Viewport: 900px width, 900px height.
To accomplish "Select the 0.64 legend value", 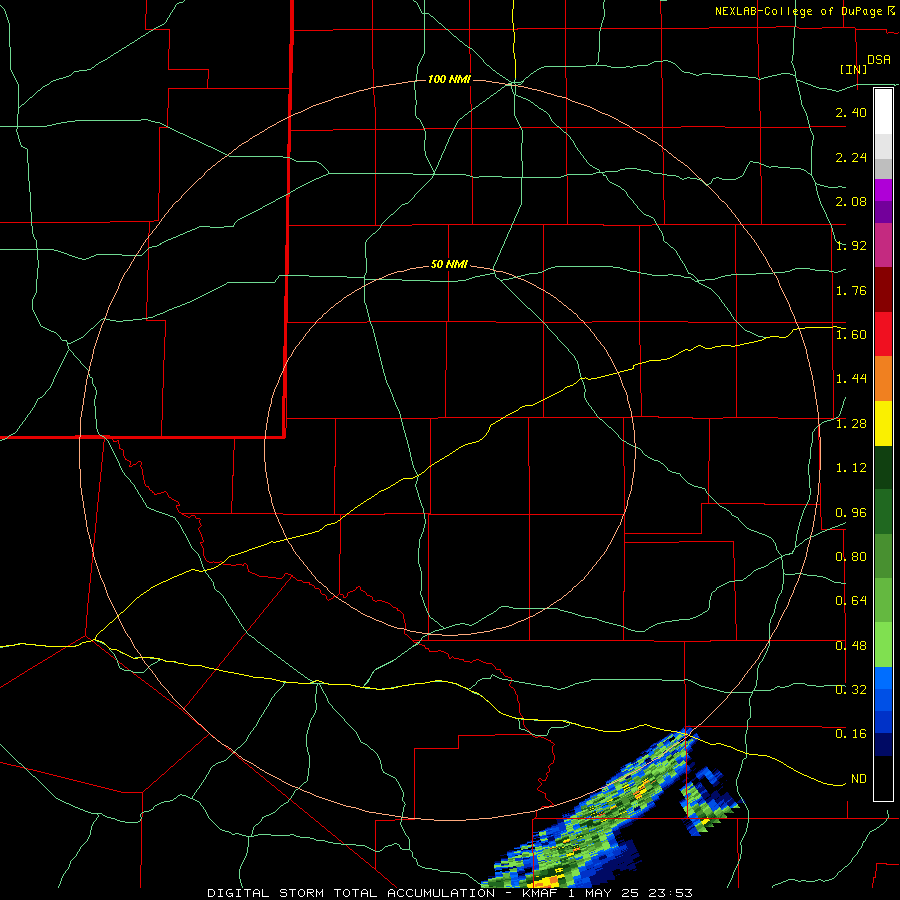I will [851, 601].
